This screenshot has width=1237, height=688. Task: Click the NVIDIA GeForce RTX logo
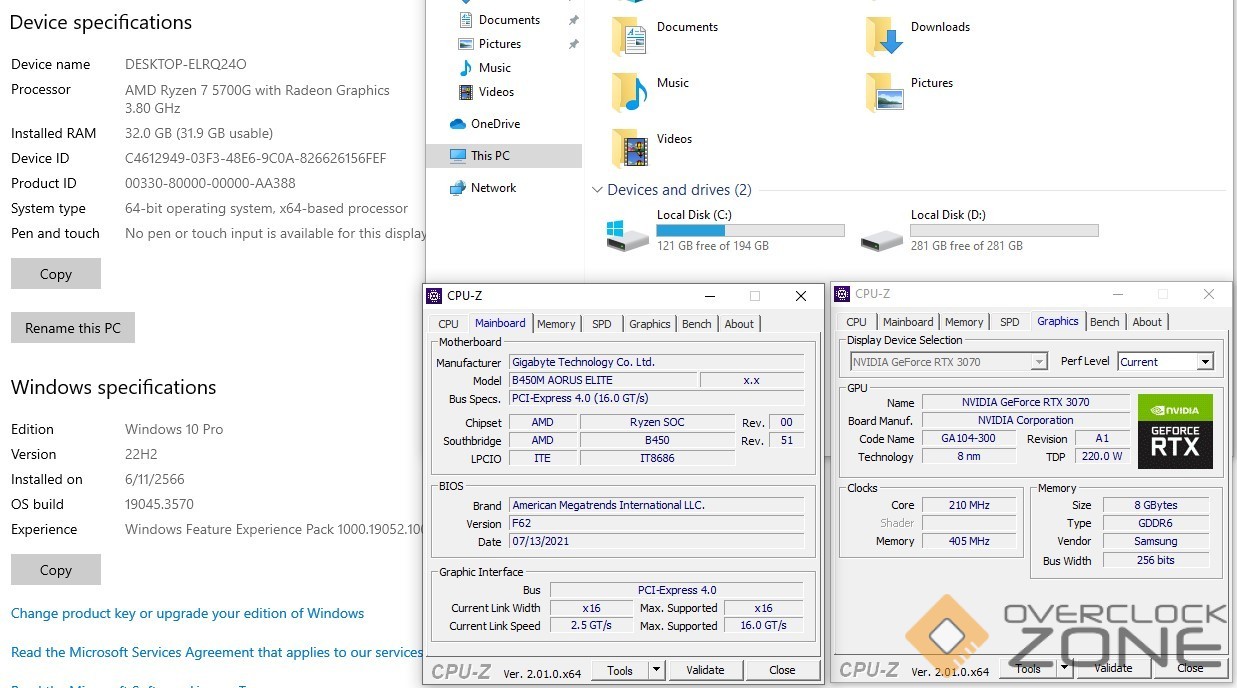tap(1175, 432)
